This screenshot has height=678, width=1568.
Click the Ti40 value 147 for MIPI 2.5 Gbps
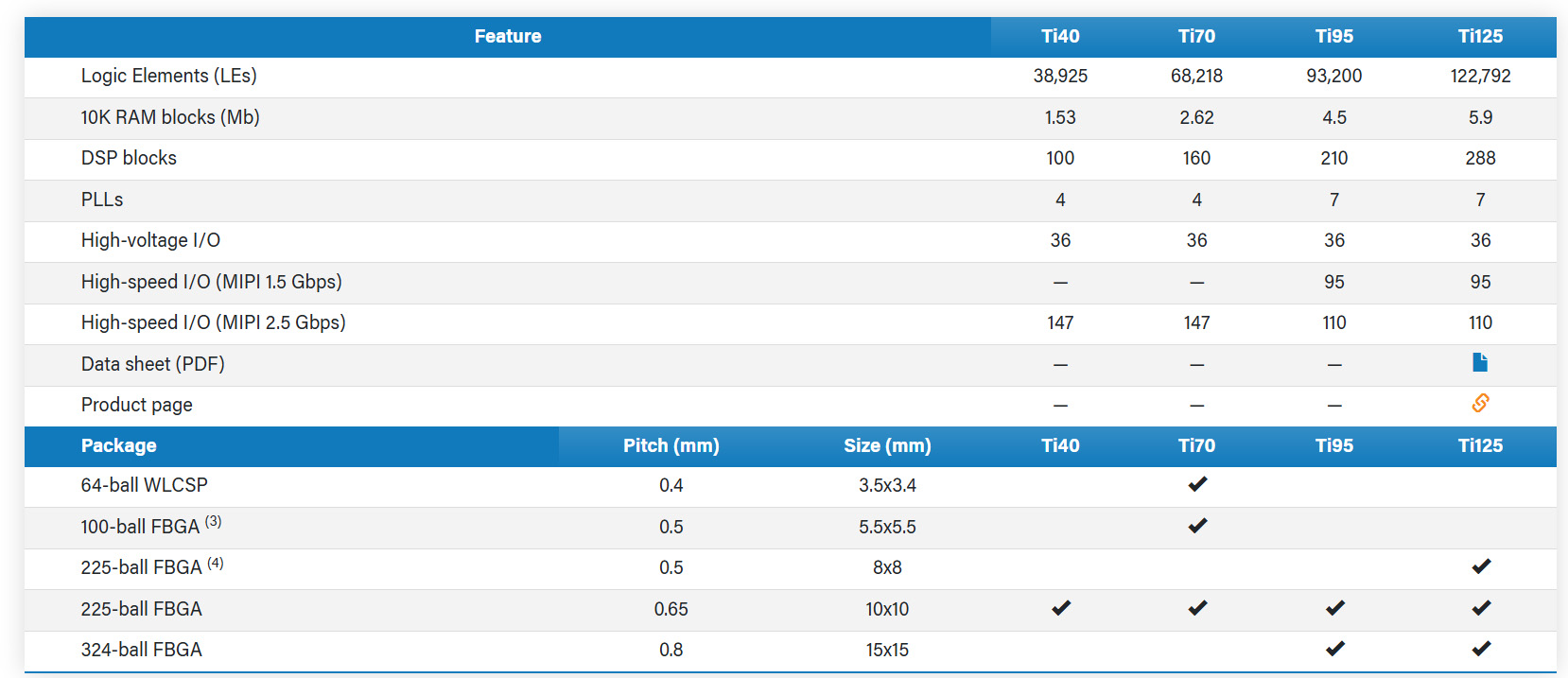point(1060,322)
